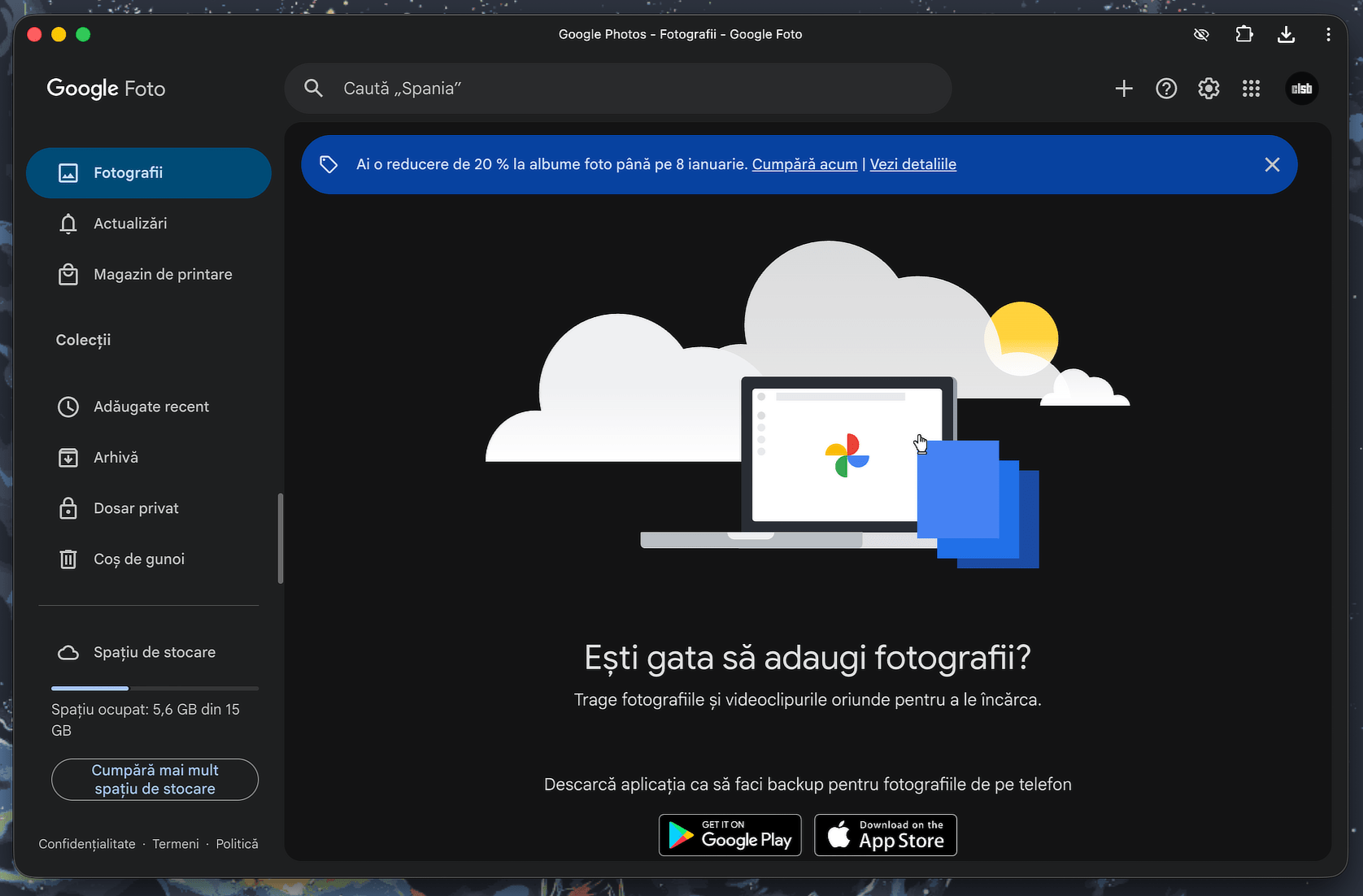
Task: Click the Cumpără acum link
Action: [804, 164]
